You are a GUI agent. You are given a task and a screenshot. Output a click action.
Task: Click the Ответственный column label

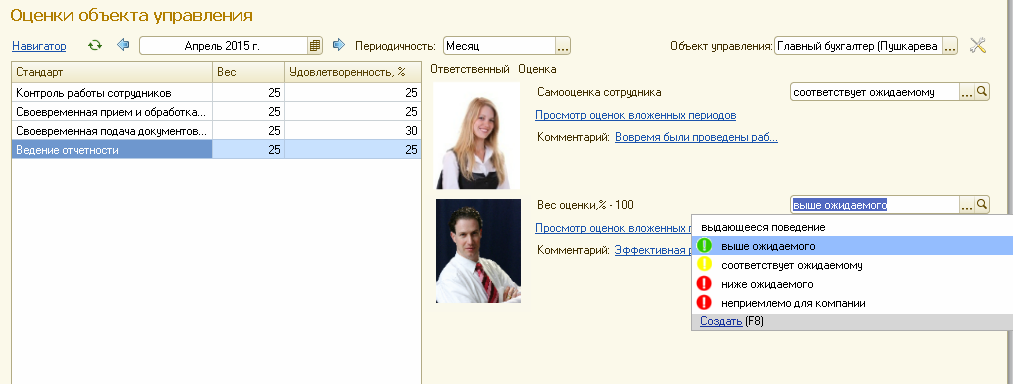470,69
